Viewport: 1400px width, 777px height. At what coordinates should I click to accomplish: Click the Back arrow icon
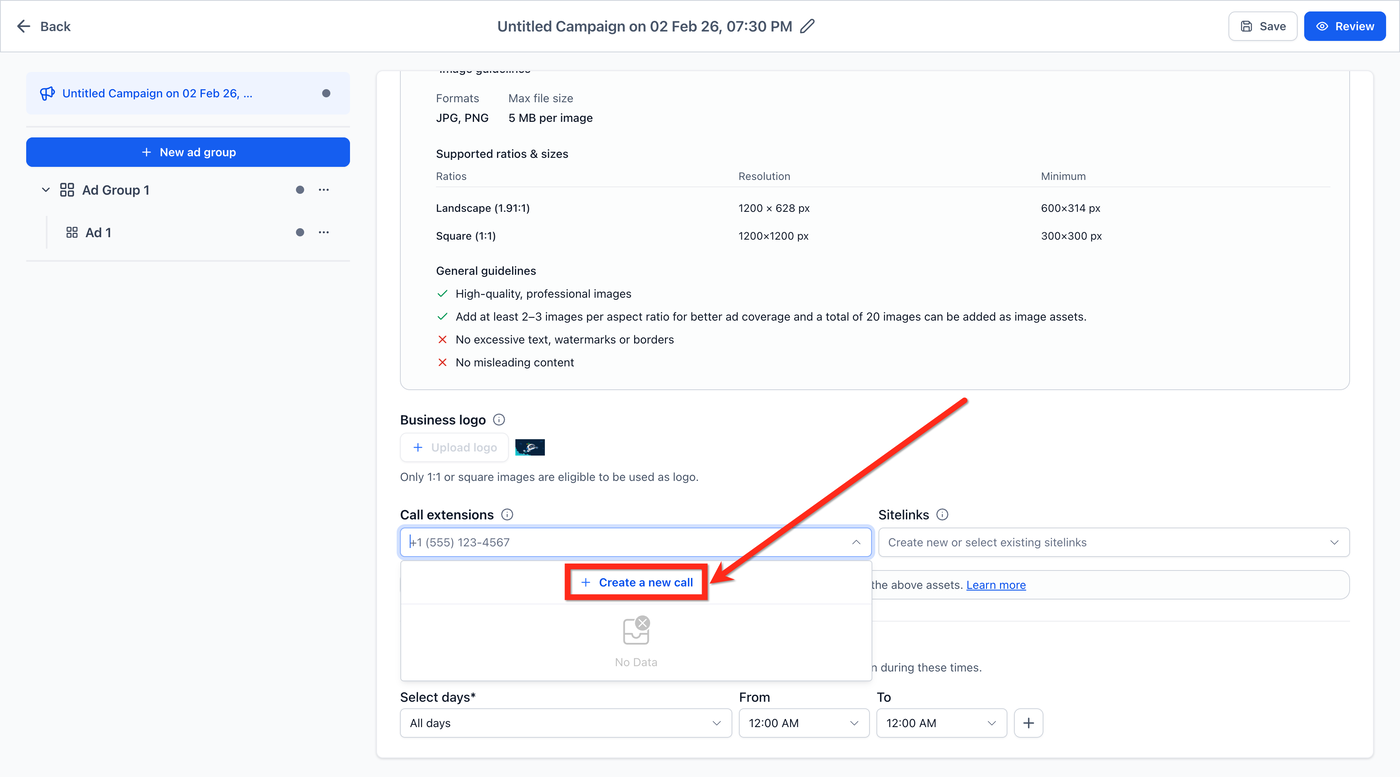[24, 26]
